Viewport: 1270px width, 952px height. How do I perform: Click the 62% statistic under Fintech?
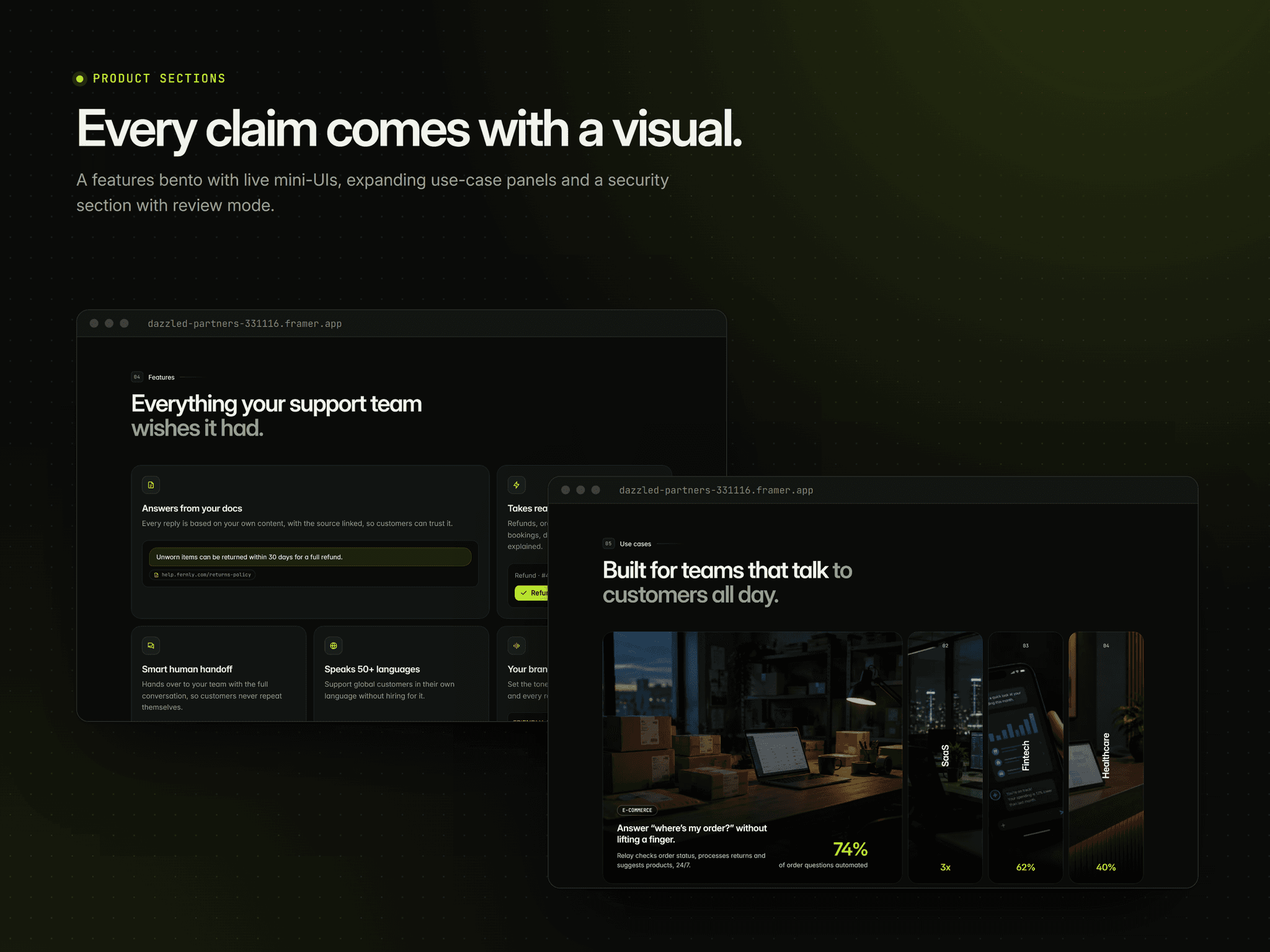point(1026,867)
